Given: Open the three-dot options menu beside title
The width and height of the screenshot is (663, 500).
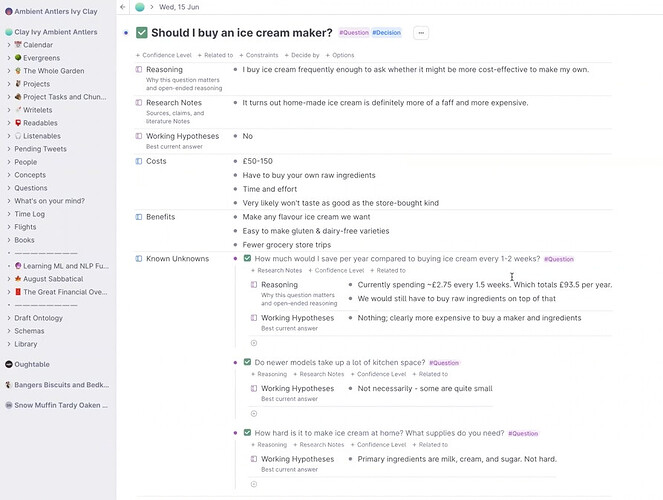Looking at the screenshot, I should 421,33.
